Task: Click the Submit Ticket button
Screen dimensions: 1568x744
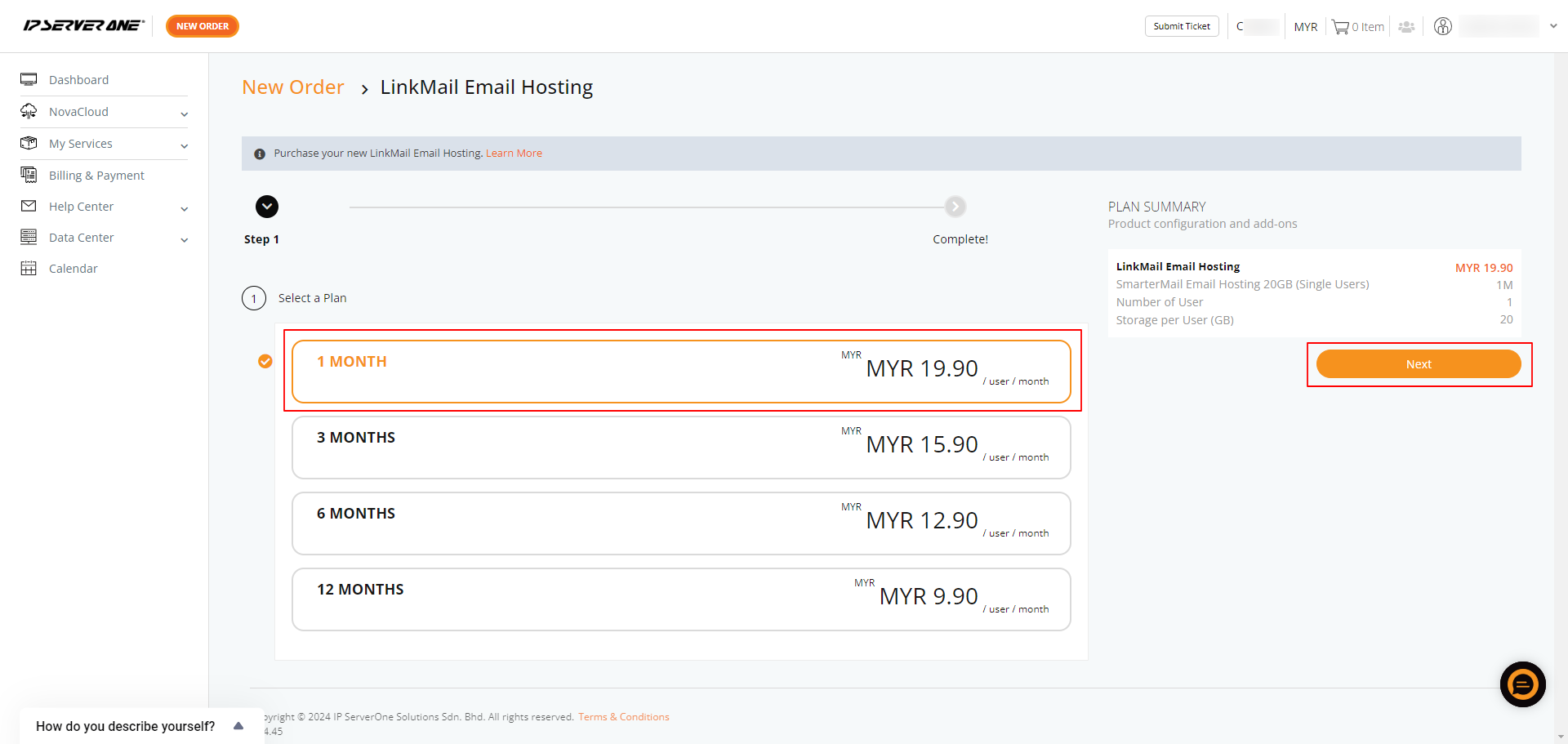Action: (x=1182, y=26)
